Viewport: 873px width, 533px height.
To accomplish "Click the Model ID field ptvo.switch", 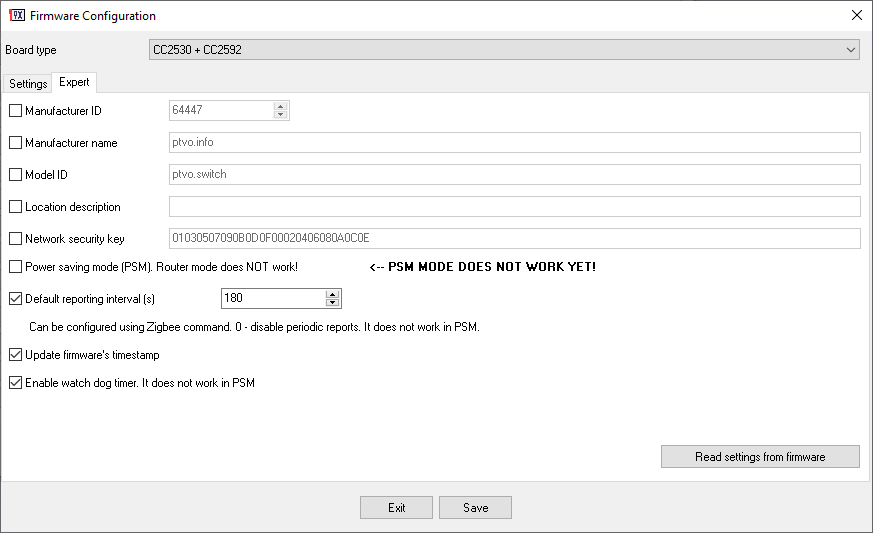I will 514,174.
